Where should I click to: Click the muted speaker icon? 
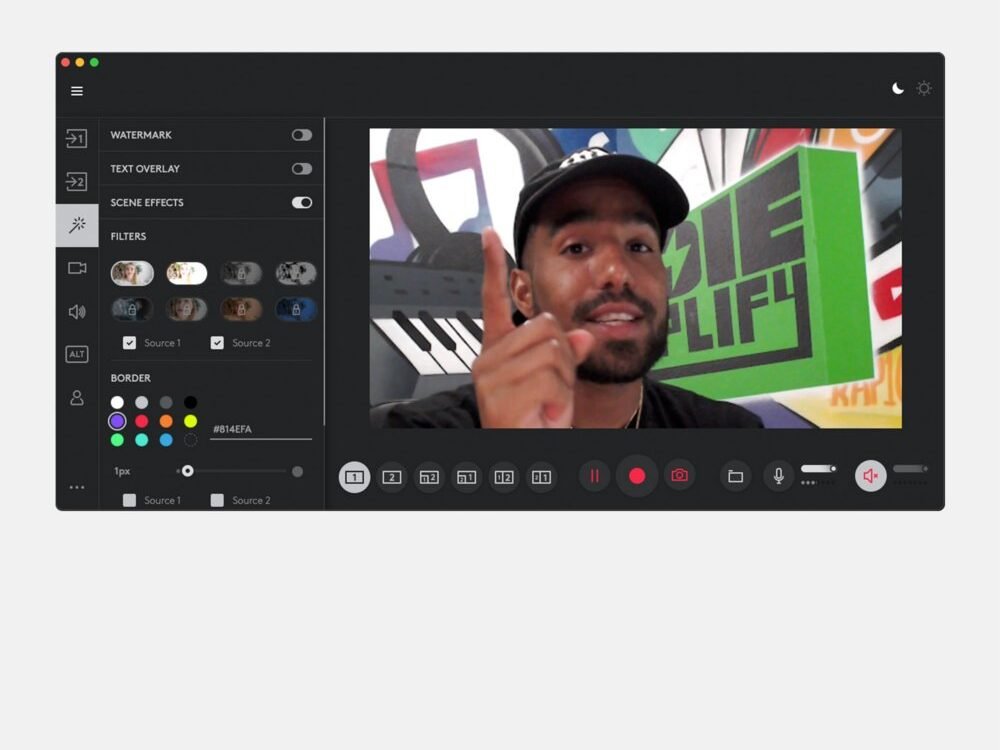click(870, 476)
